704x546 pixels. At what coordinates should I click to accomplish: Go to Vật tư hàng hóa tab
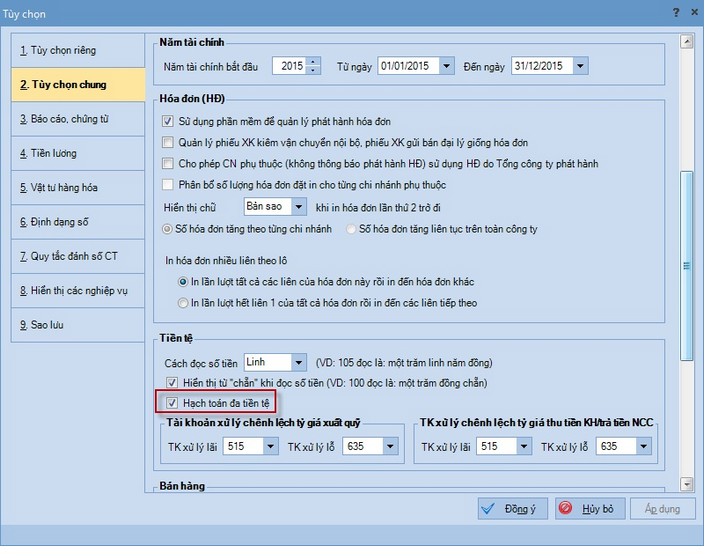[x=78, y=188]
